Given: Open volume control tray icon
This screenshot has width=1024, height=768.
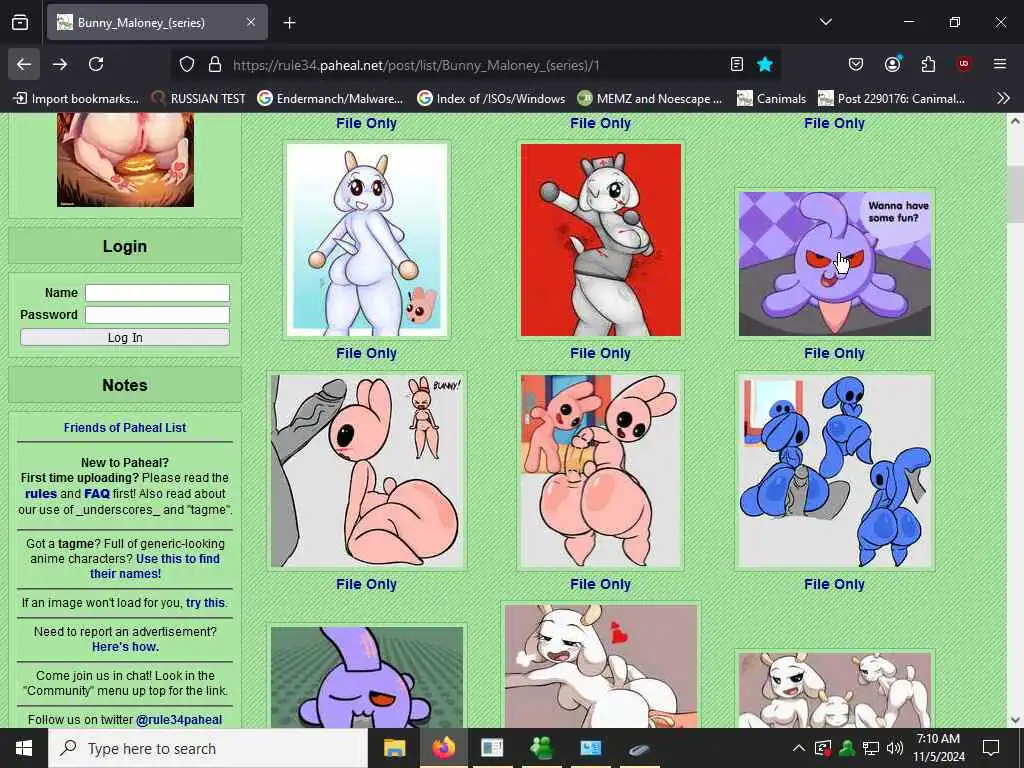Looking at the screenshot, I should click(895, 748).
